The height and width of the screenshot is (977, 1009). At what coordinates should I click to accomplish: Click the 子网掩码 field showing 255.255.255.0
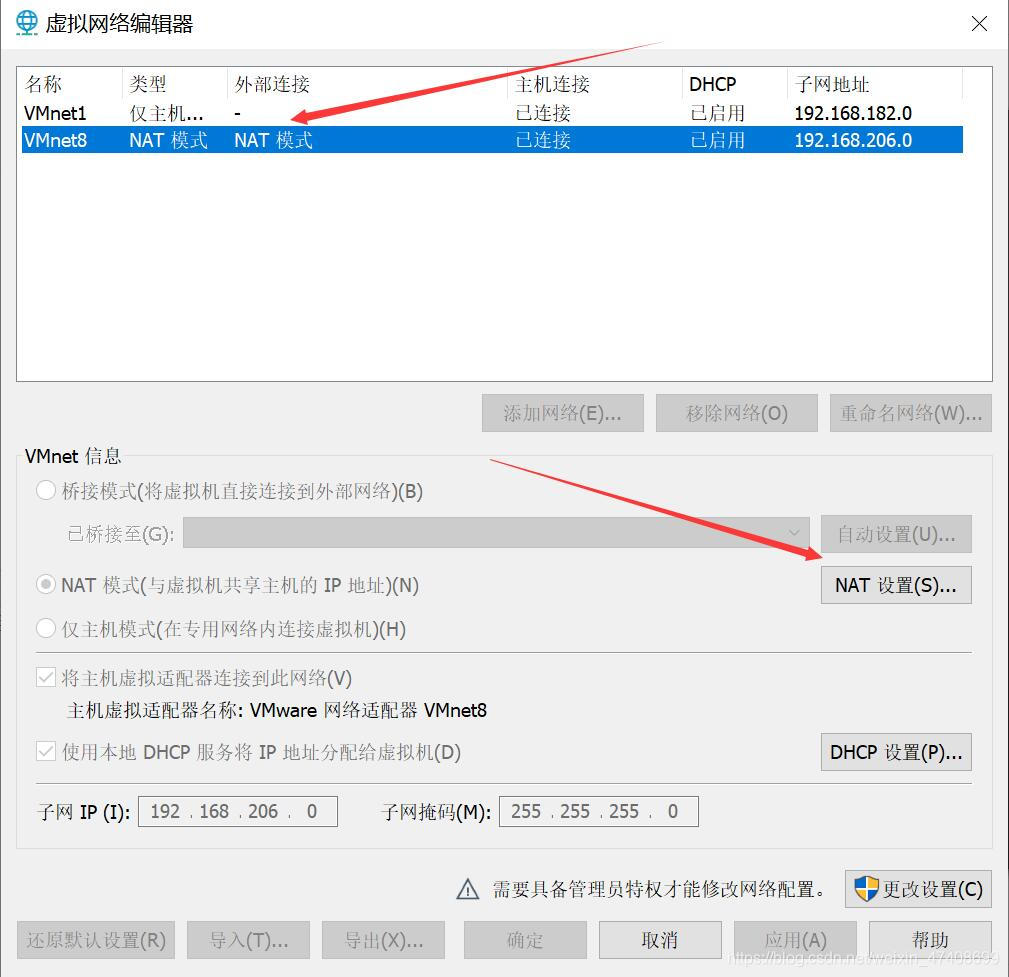point(598,812)
